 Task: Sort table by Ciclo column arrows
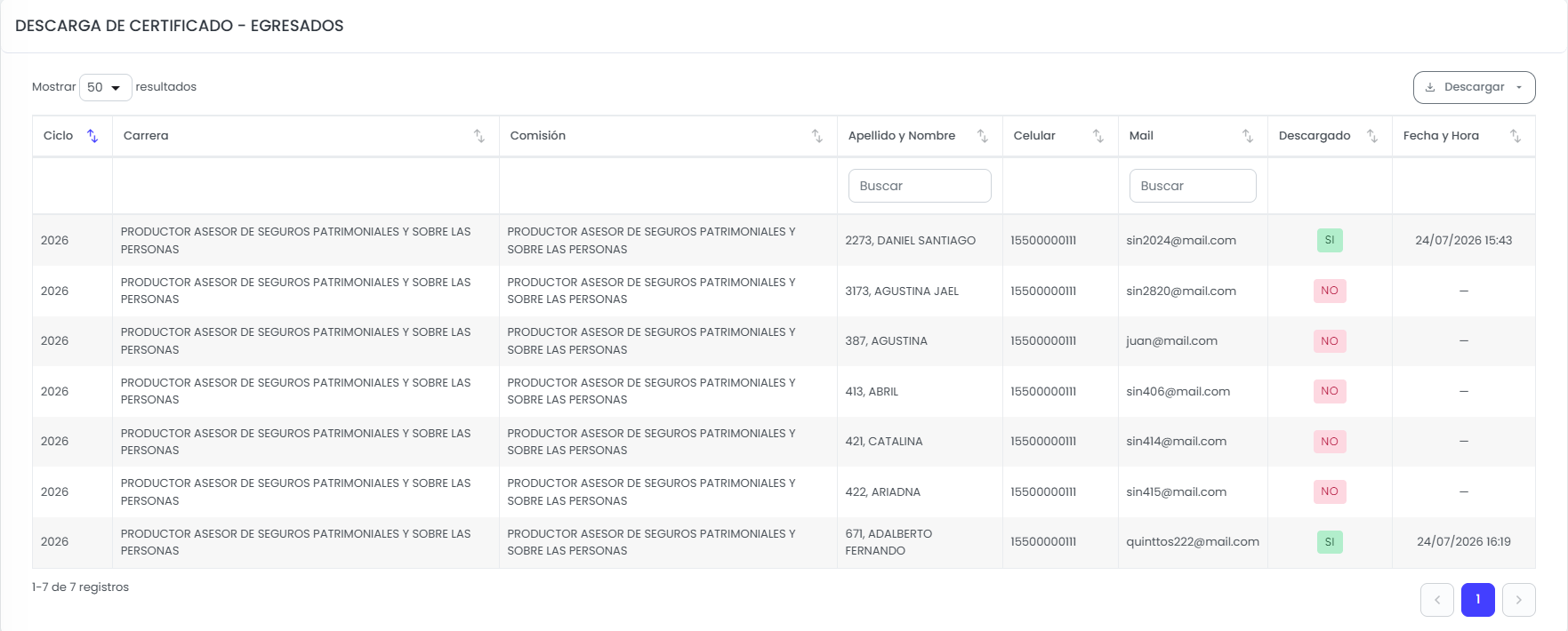92,136
